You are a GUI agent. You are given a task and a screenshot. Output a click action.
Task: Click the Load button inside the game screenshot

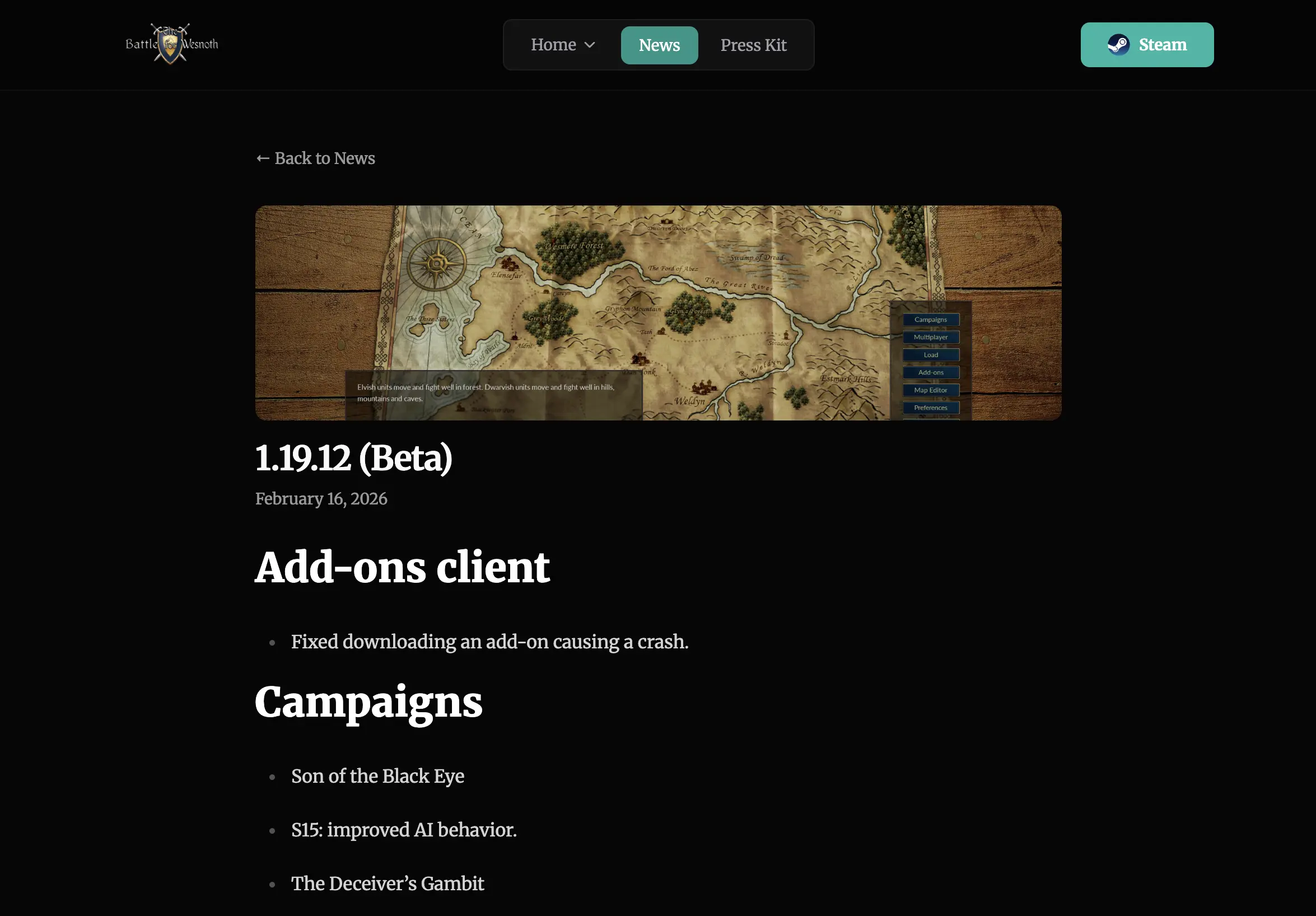(x=930, y=355)
